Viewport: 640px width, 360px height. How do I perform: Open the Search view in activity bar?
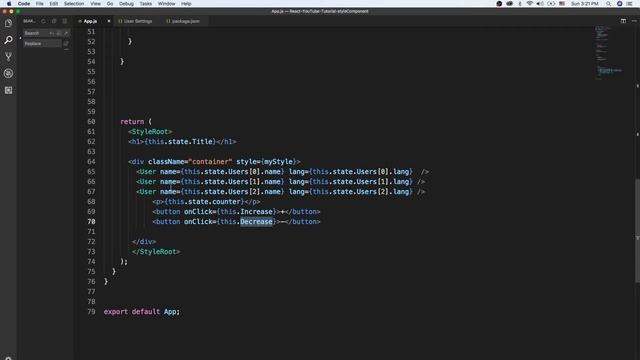(8, 40)
